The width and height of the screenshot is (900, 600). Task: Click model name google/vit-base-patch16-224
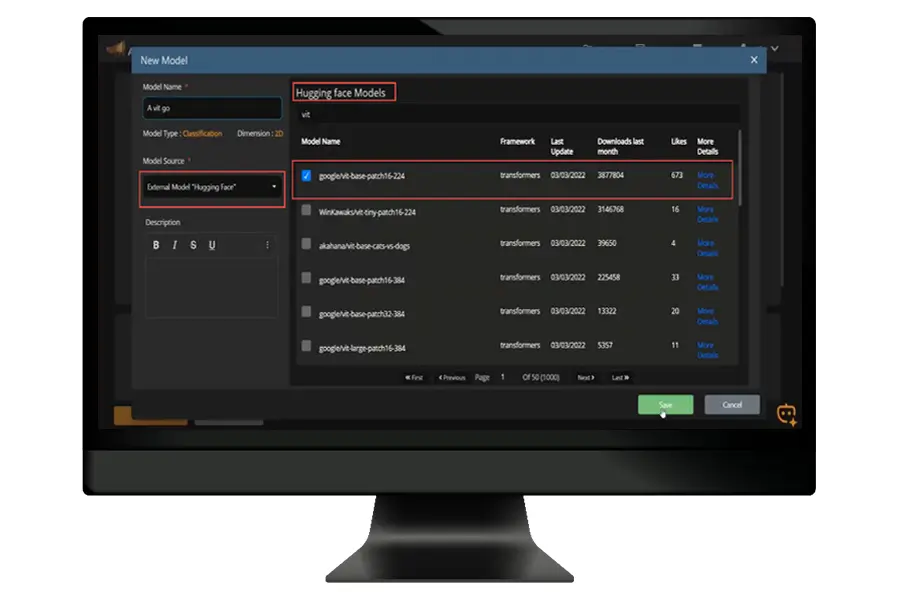[x=362, y=176]
